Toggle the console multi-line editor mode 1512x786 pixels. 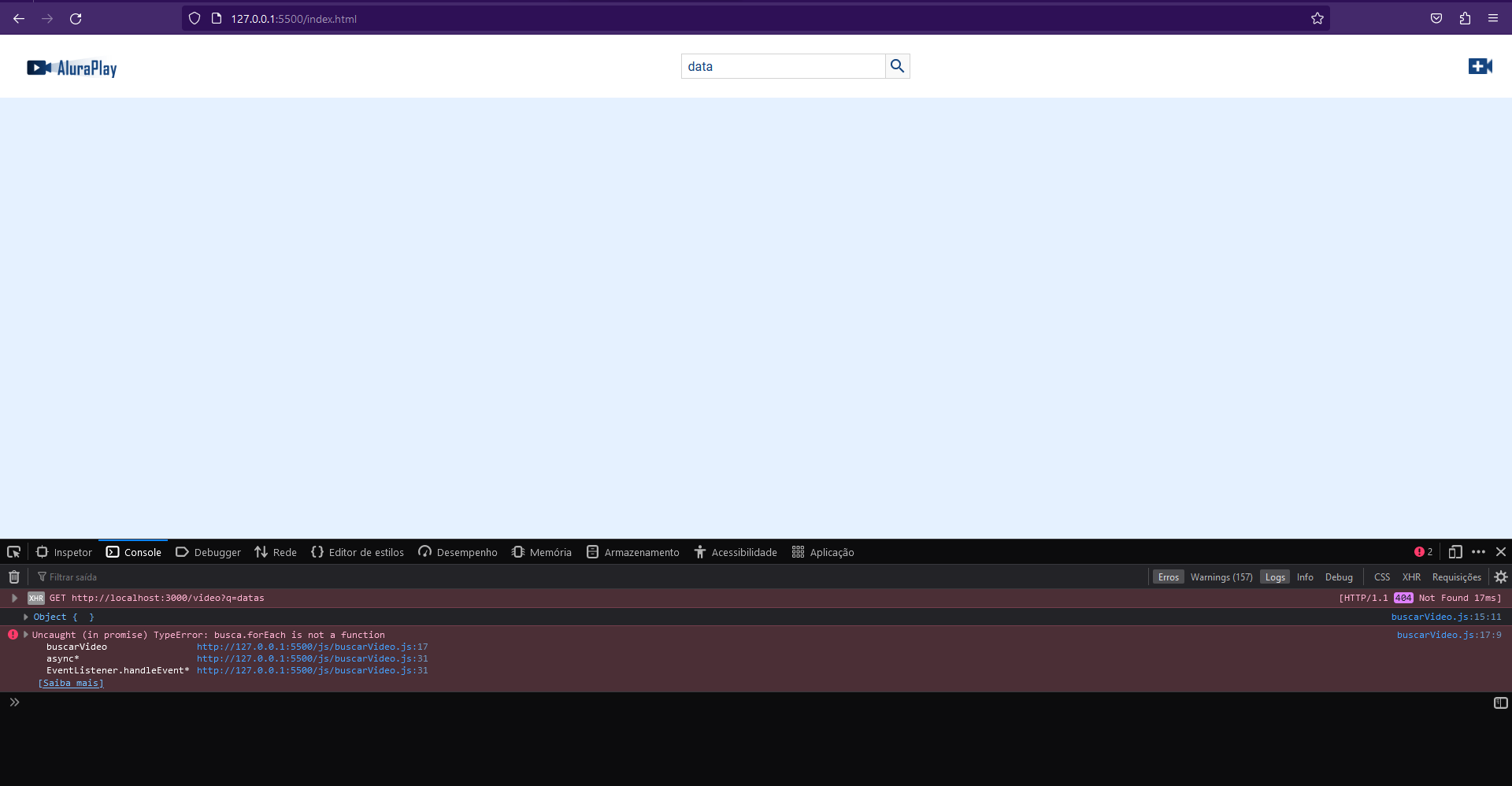click(1501, 703)
